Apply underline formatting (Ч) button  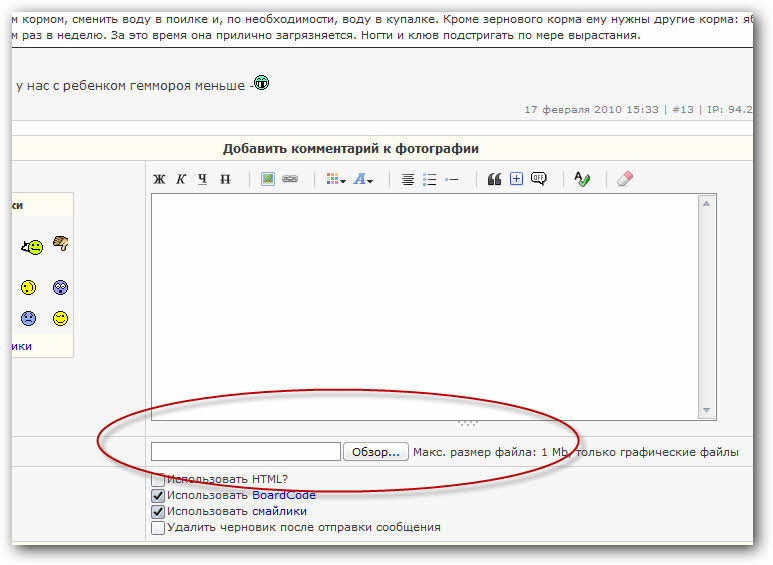[x=203, y=179]
